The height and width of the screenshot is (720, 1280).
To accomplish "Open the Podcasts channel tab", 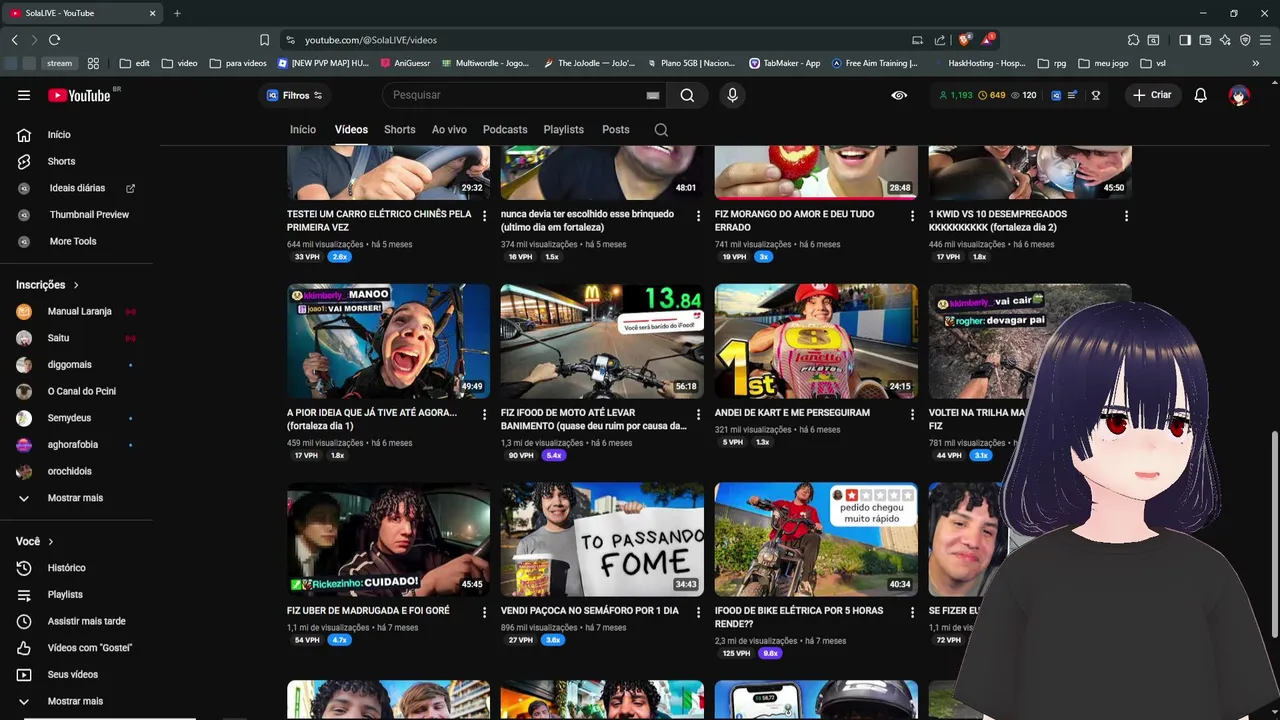I will pos(505,130).
